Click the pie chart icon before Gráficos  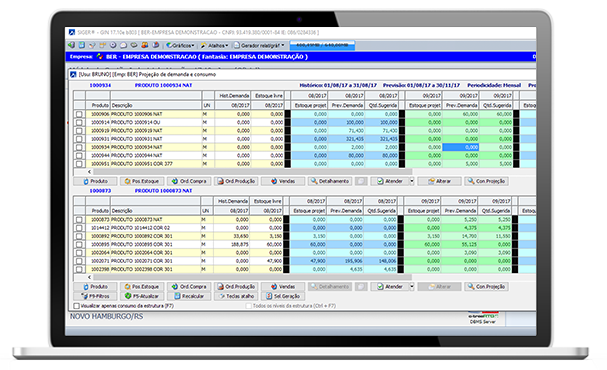pyautogui.click(x=169, y=45)
